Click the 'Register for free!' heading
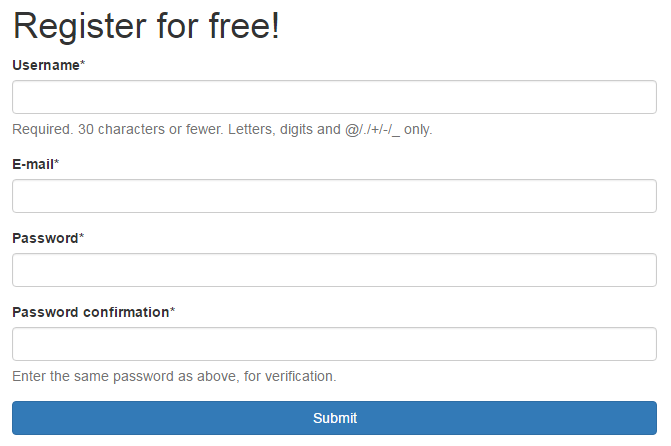This screenshot has height=446, width=671. 146,26
